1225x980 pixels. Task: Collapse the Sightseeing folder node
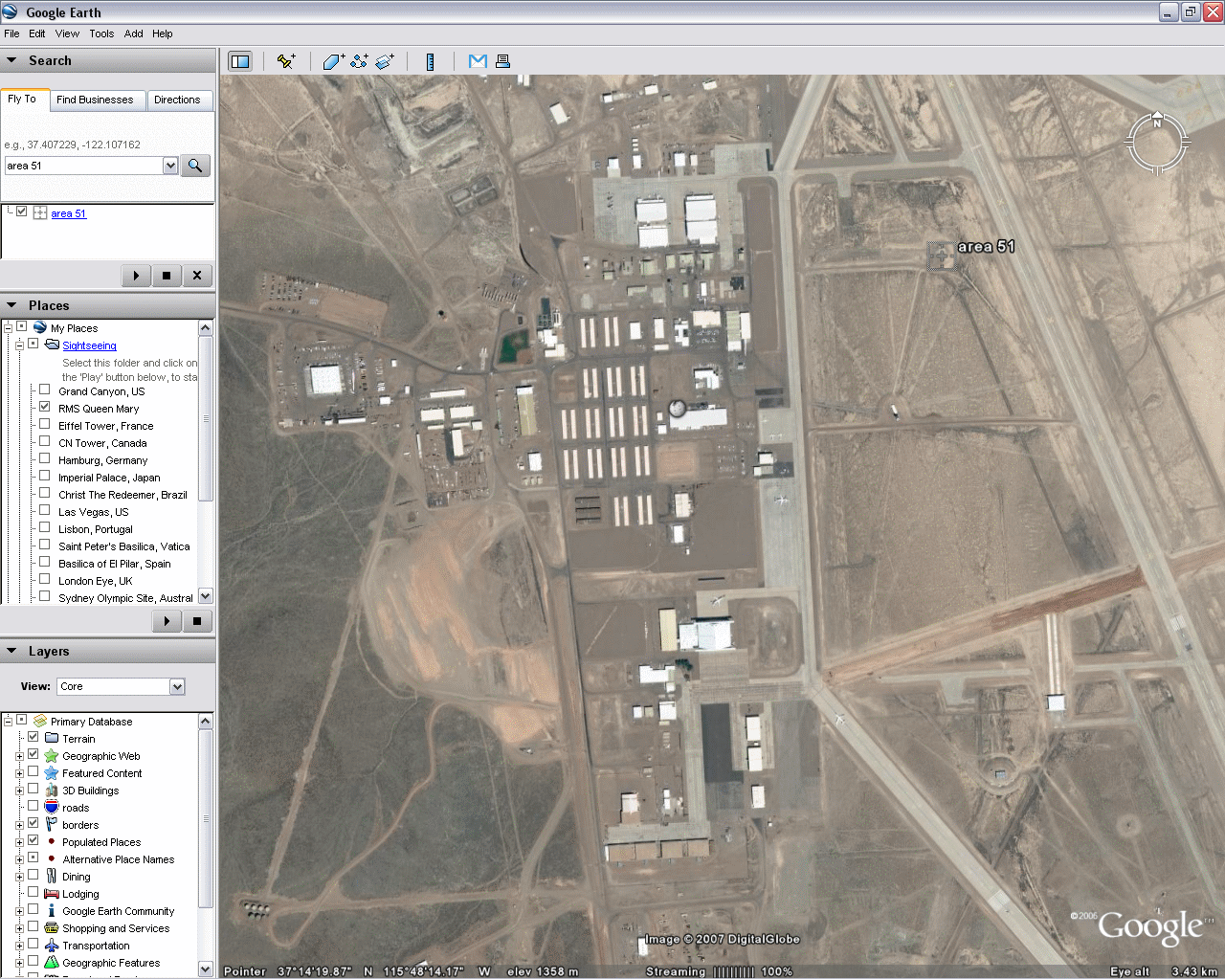point(19,345)
